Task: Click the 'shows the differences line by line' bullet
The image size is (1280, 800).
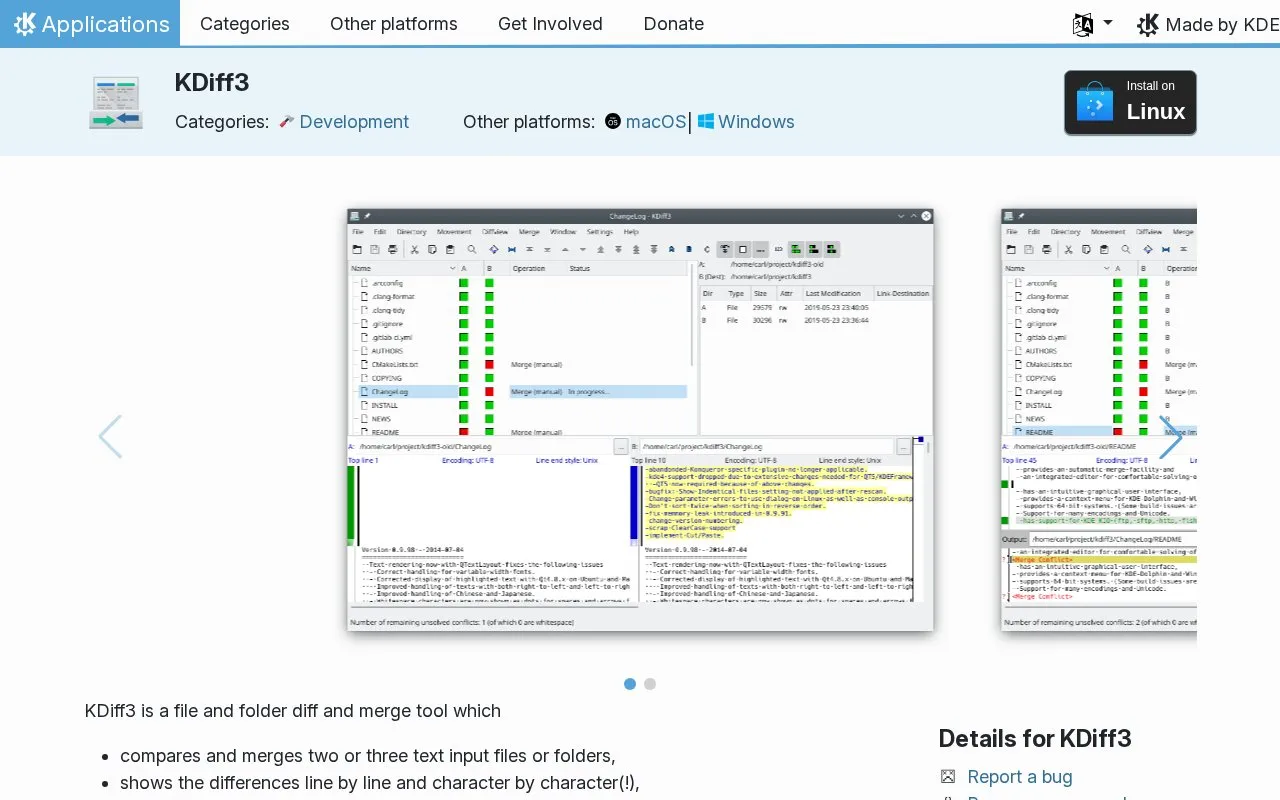Action: [380, 783]
